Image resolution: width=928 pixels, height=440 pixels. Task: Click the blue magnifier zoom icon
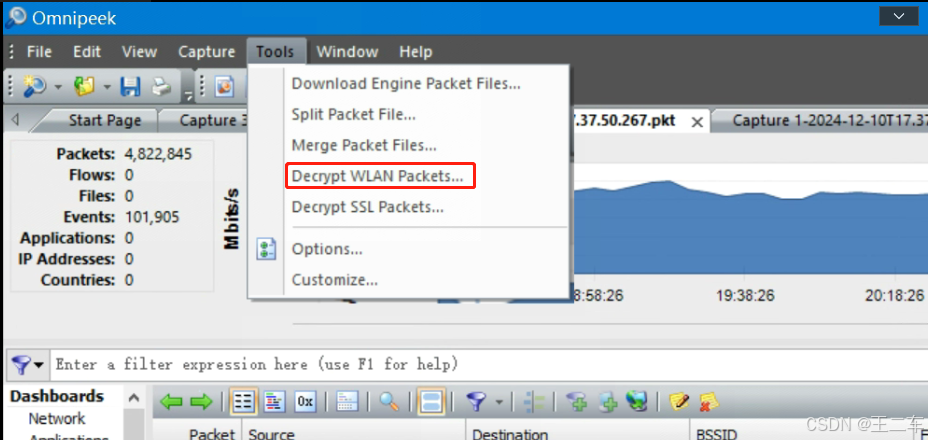click(x=389, y=402)
